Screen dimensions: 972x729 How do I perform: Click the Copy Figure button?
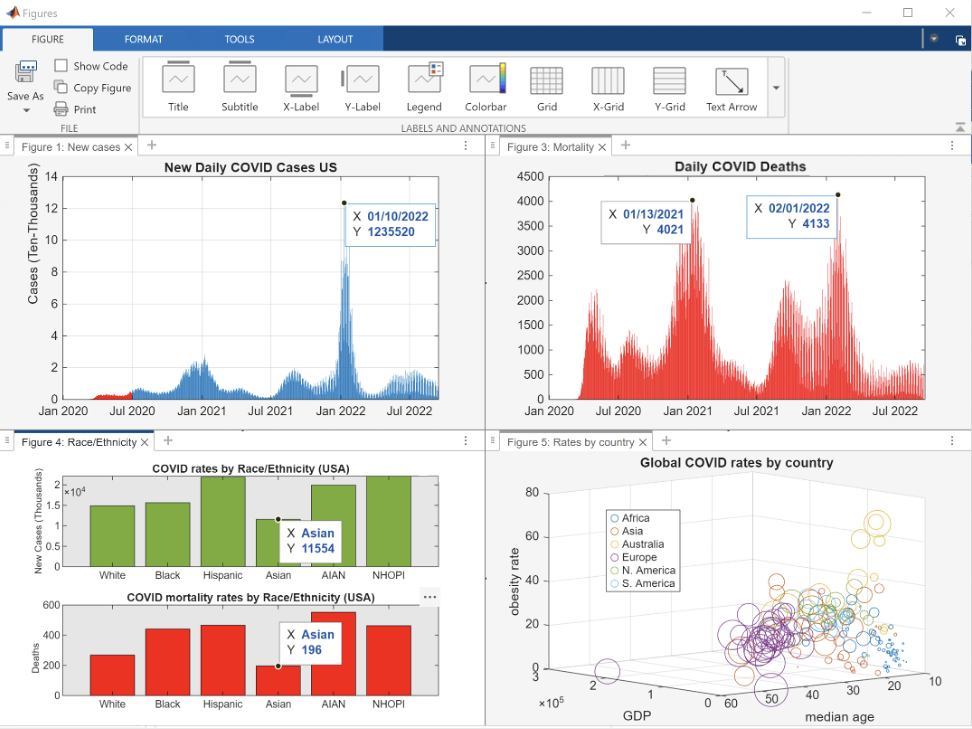(x=92, y=88)
